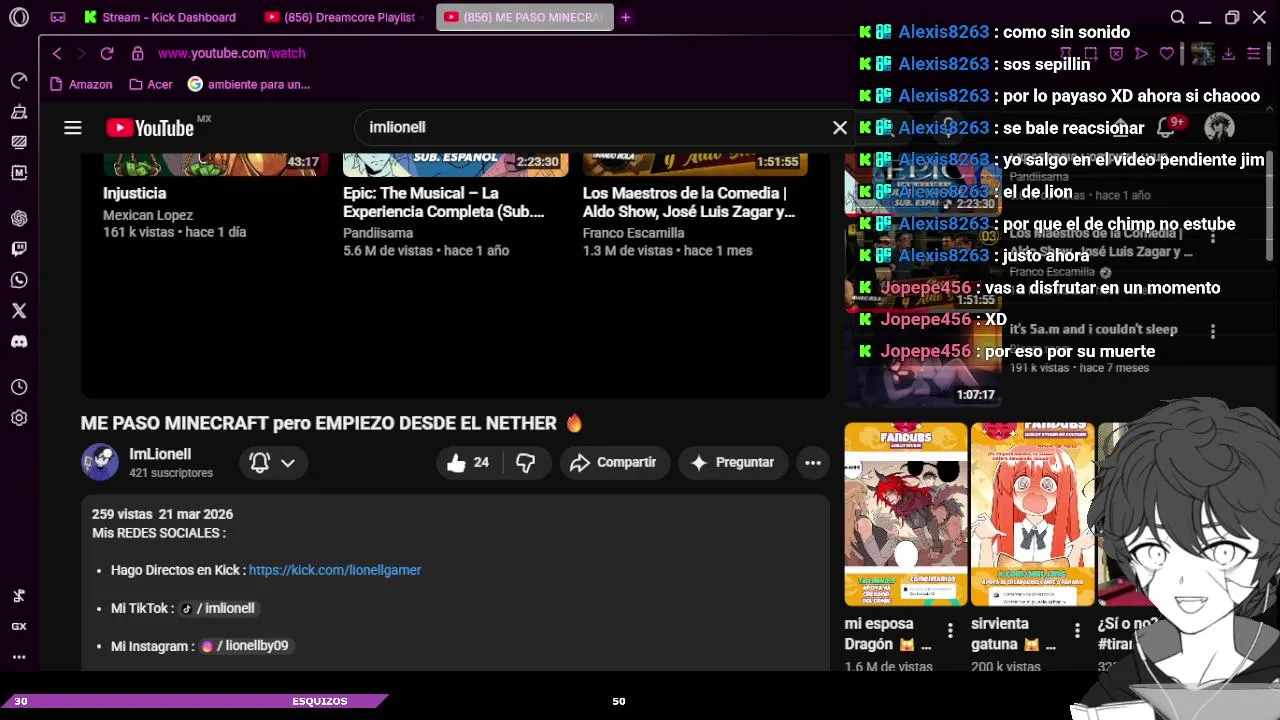
Task: Open X (Twitter) in the sidebar
Action: point(19,311)
